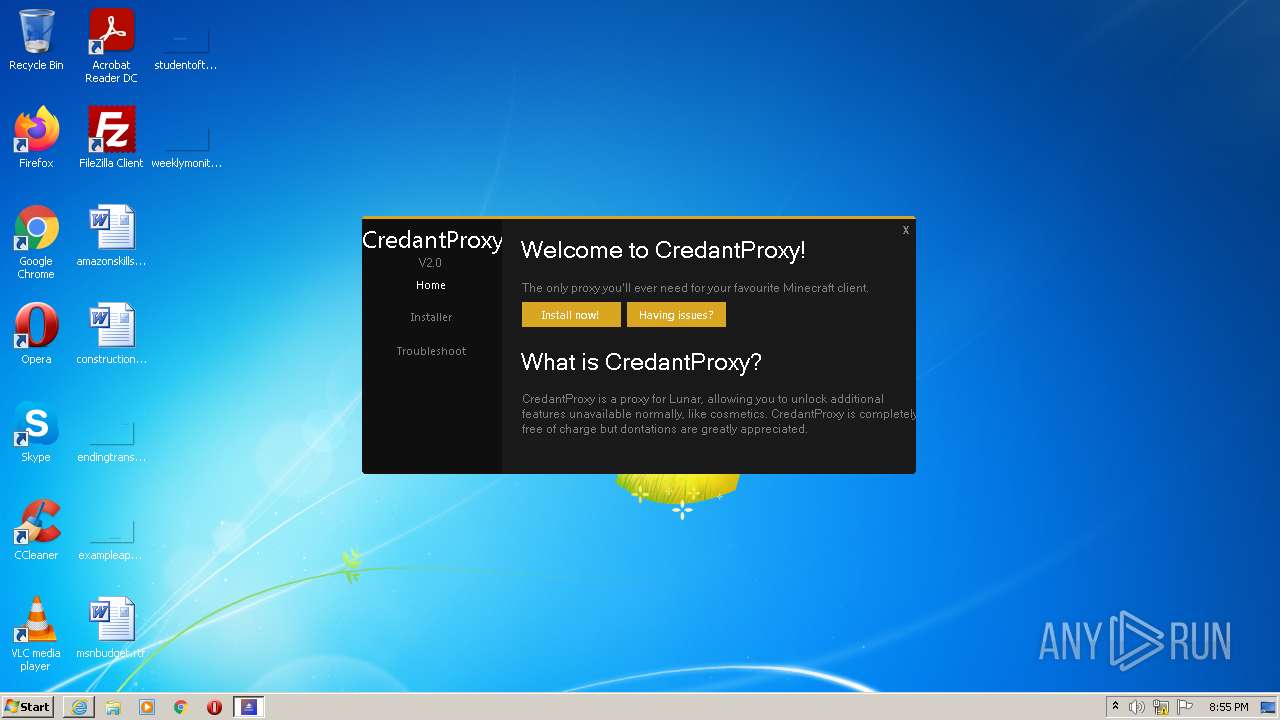The width and height of the screenshot is (1280, 720).
Task: Select the endingtrans desktop file icon
Action: pos(111,438)
